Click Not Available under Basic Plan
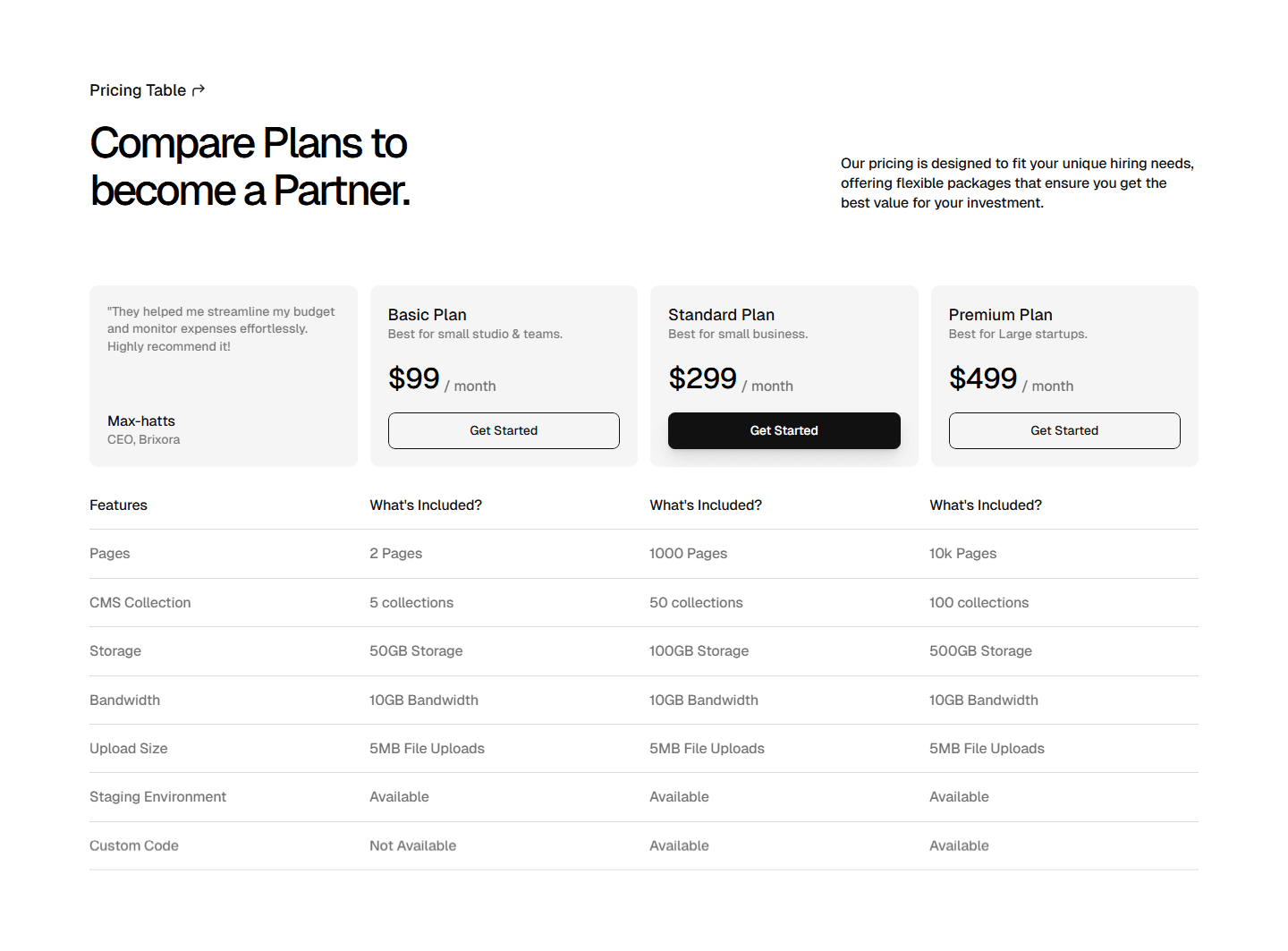The width and height of the screenshot is (1288, 951). 412,845
